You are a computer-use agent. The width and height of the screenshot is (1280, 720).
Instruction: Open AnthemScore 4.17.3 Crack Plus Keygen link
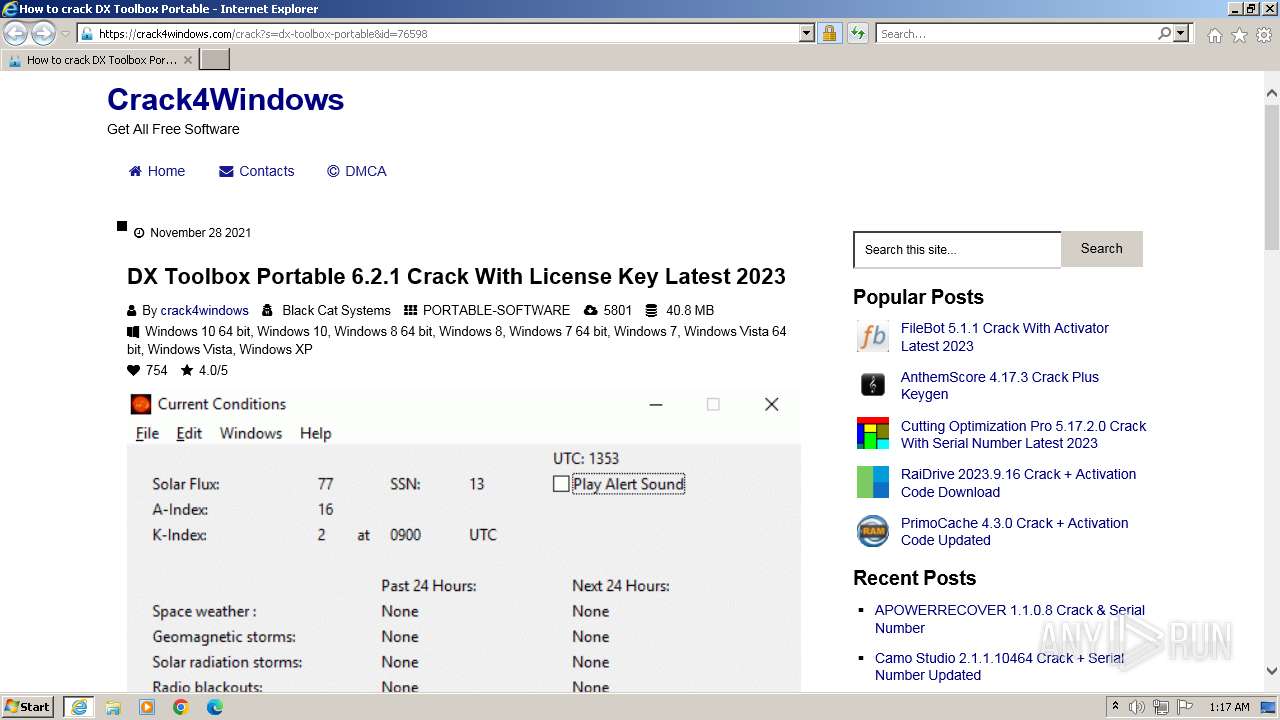(x=999, y=385)
